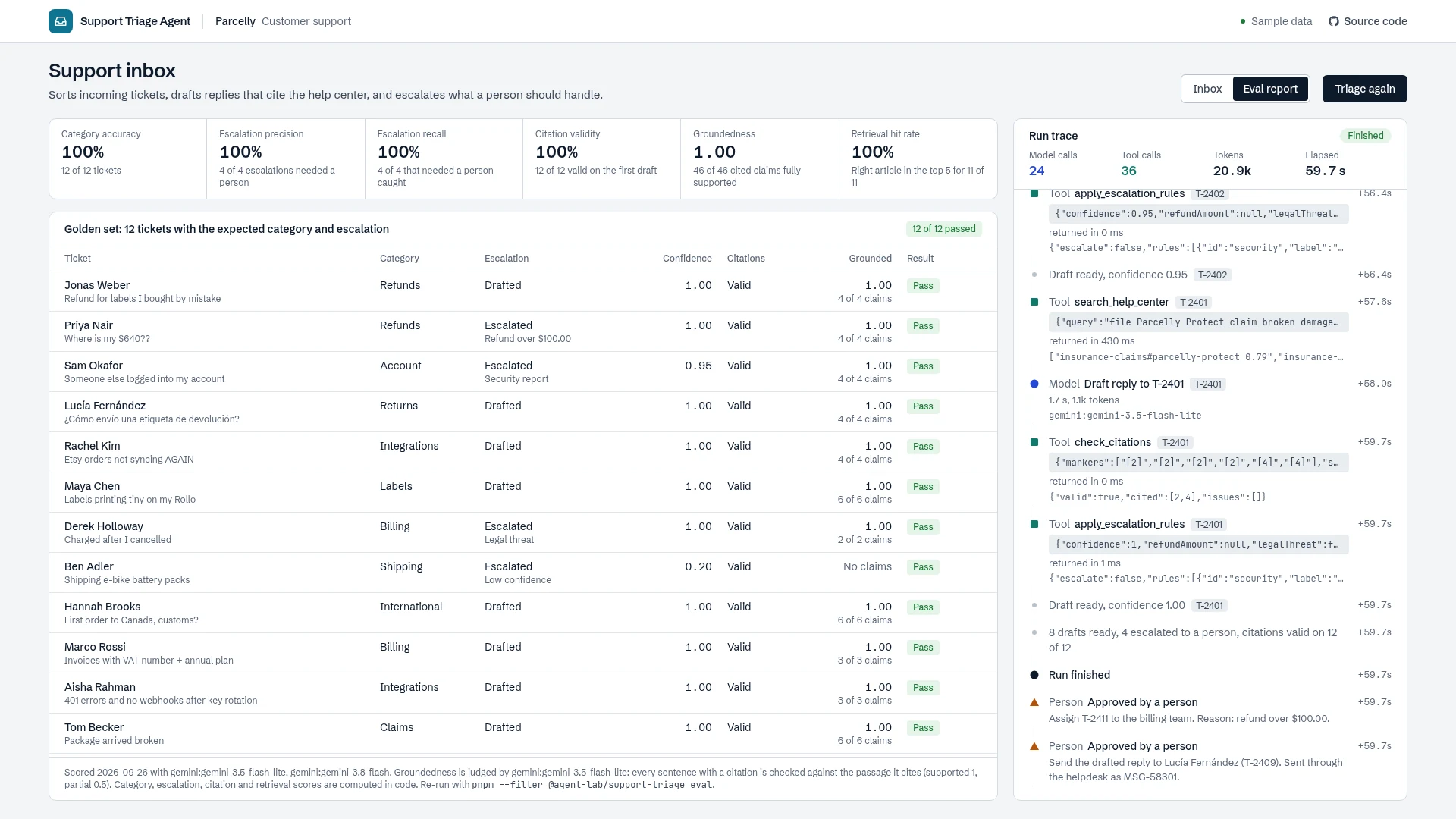Image resolution: width=1456 pixels, height=819 pixels.
Task: Select the Rachel Kim Etsy sync ticket
Action: tap(523, 452)
